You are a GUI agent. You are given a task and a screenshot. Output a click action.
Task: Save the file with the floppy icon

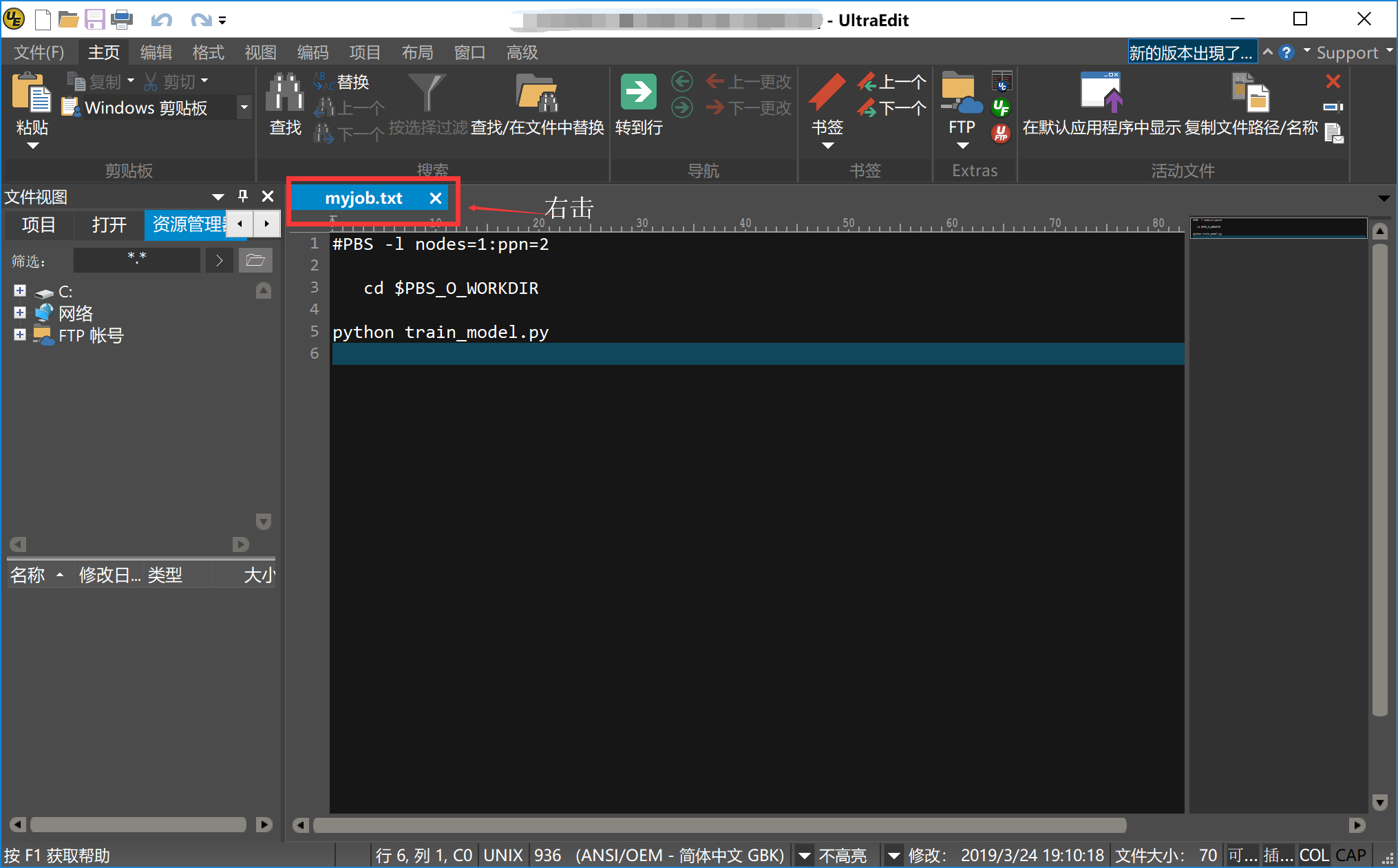tap(94, 19)
